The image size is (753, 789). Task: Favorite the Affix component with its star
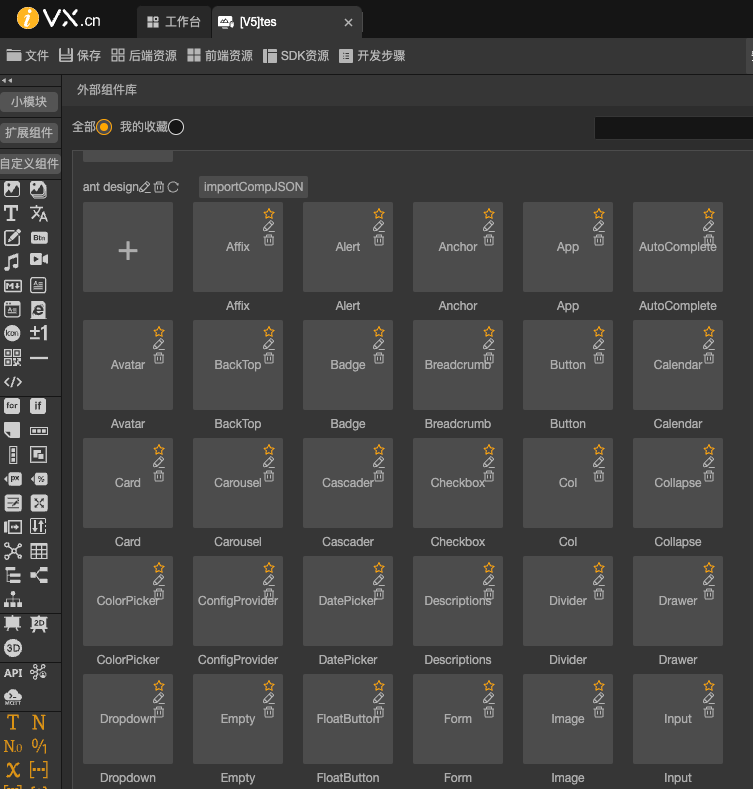tap(269, 213)
